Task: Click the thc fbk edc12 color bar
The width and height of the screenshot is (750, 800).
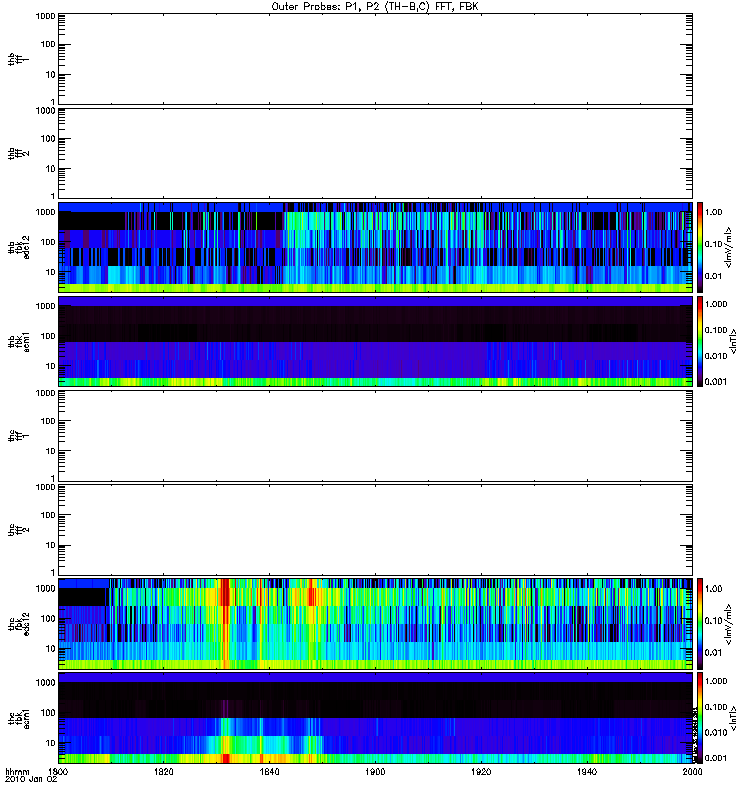Action: pos(700,623)
